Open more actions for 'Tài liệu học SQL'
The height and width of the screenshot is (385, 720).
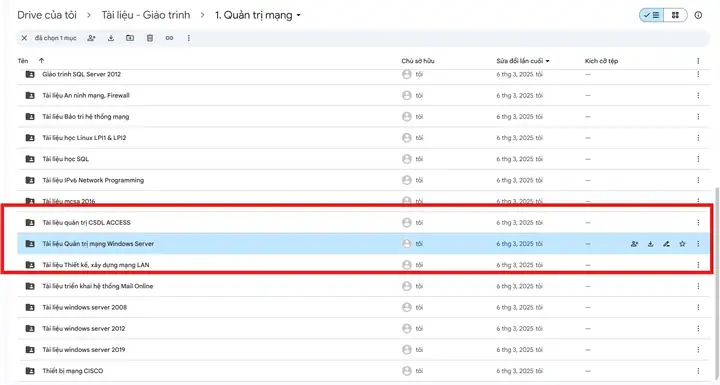(698, 159)
